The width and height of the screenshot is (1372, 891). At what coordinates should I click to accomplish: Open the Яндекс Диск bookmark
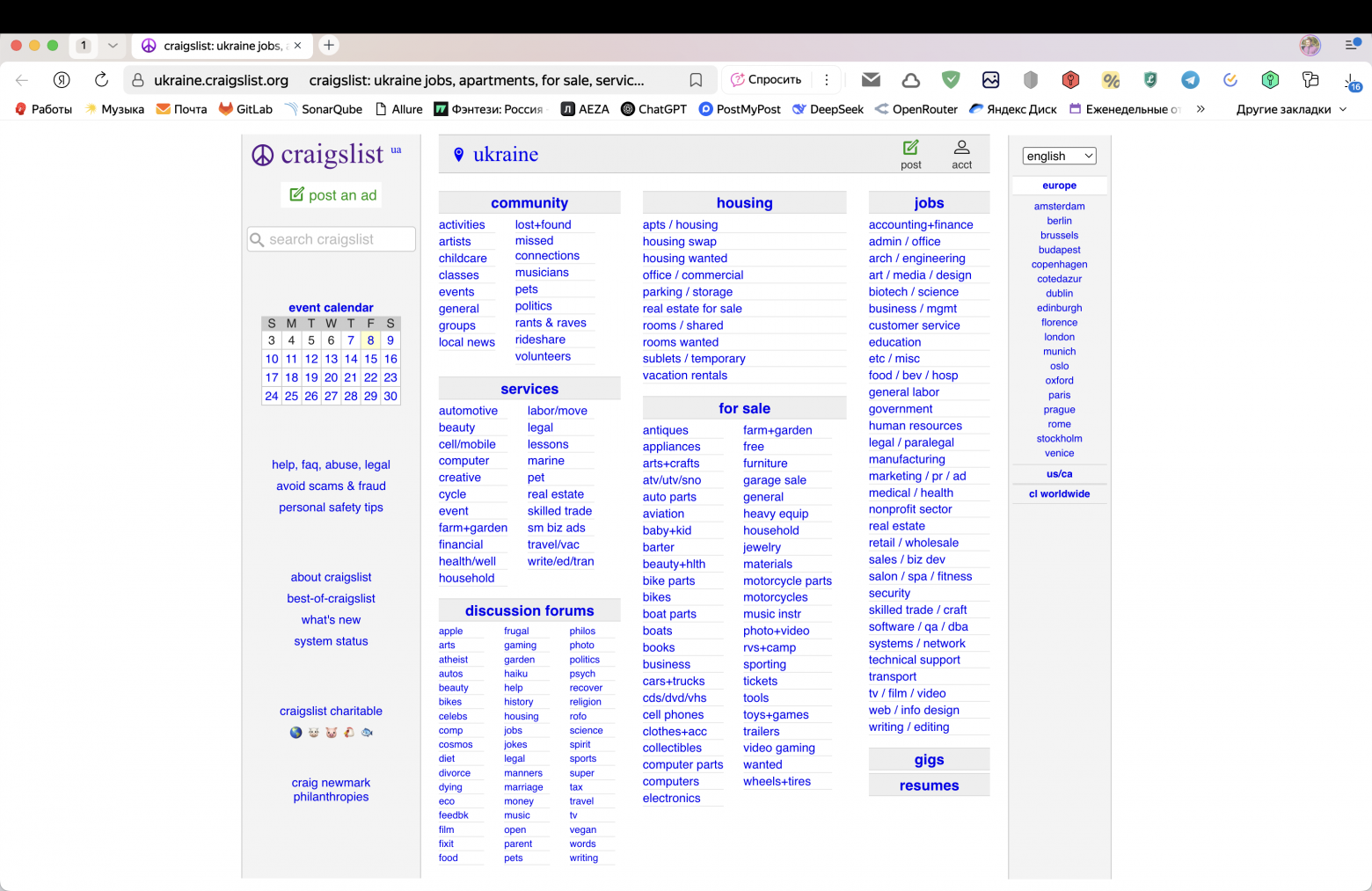tap(1013, 109)
